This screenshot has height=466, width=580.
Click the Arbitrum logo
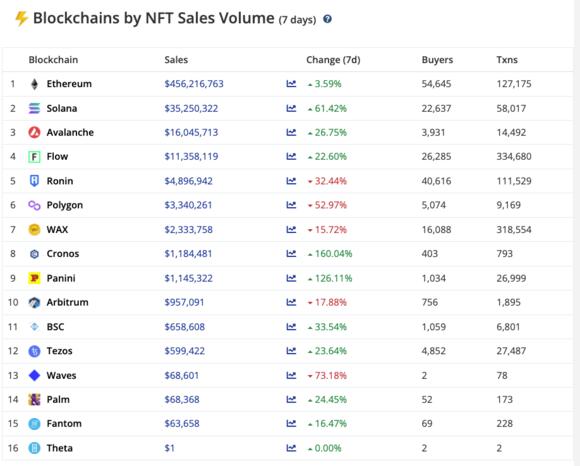[34, 303]
